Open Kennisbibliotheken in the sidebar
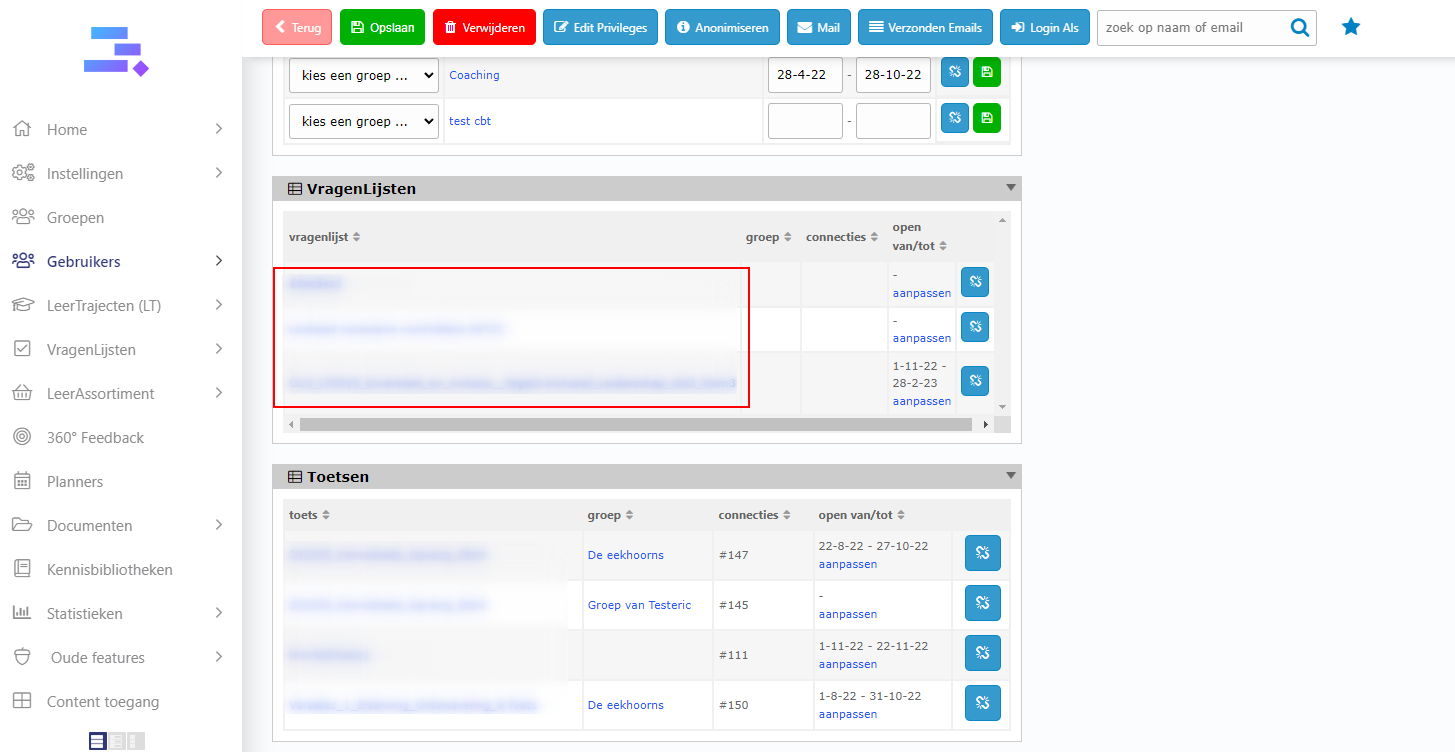The height and width of the screenshot is (752, 1455). click(x=109, y=569)
